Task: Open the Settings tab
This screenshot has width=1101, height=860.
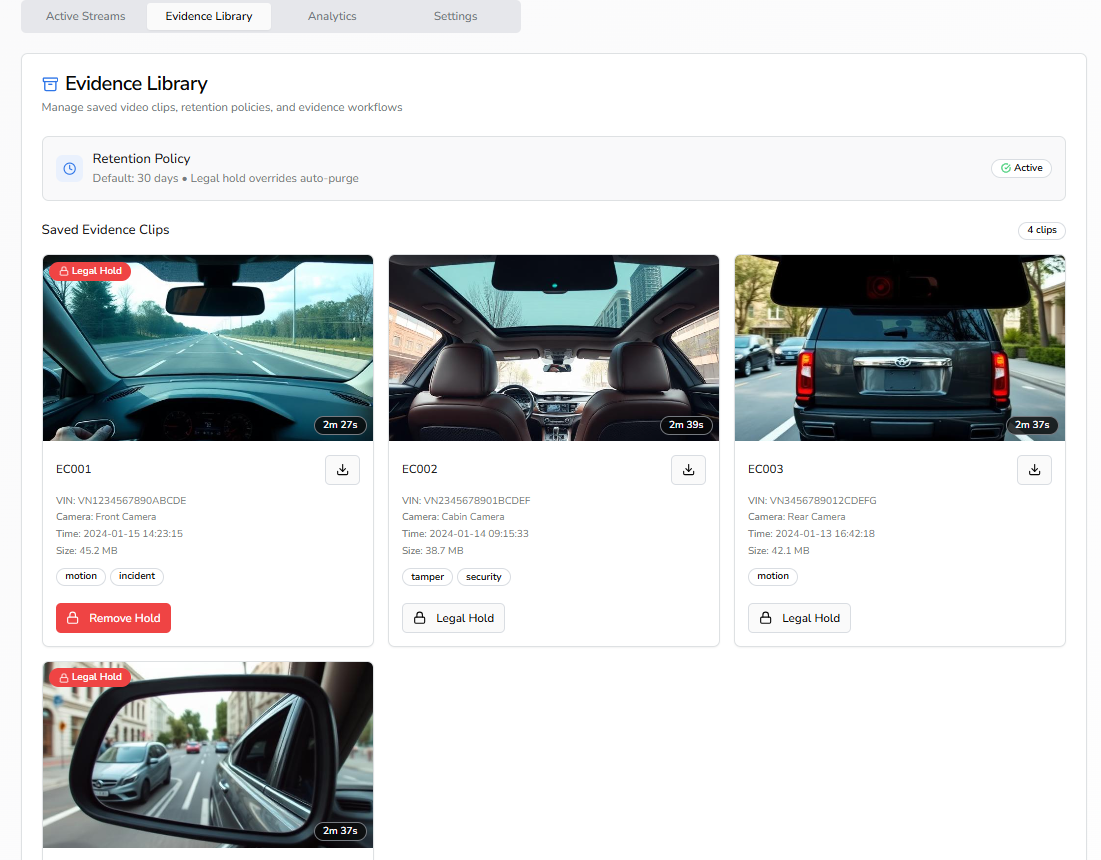Action: coord(455,16)
